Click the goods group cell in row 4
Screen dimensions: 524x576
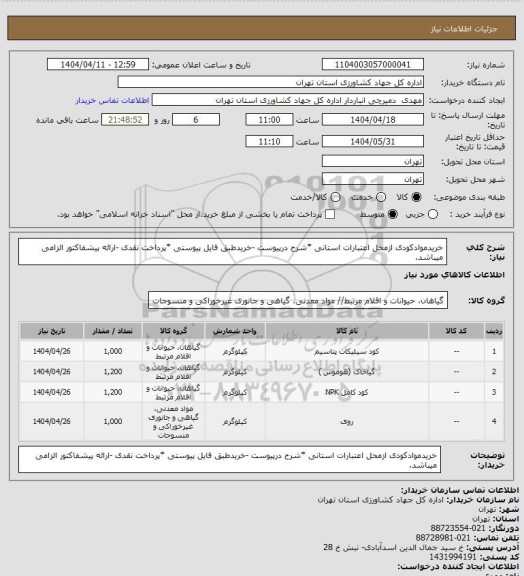173,422
